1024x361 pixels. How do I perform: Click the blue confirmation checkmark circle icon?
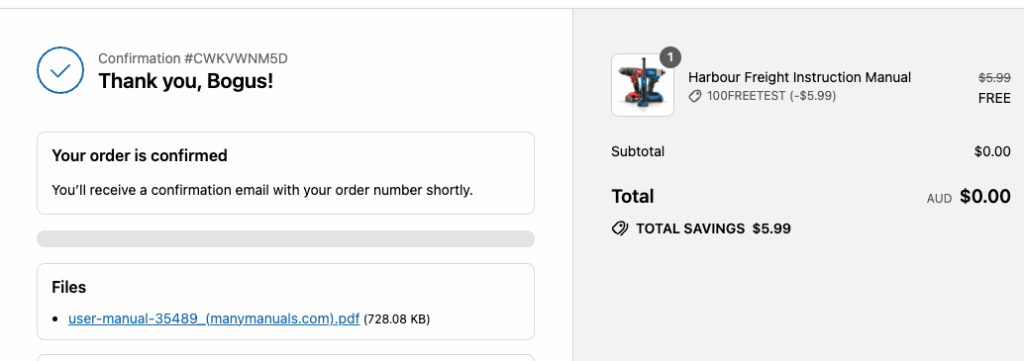pos(60,70)
